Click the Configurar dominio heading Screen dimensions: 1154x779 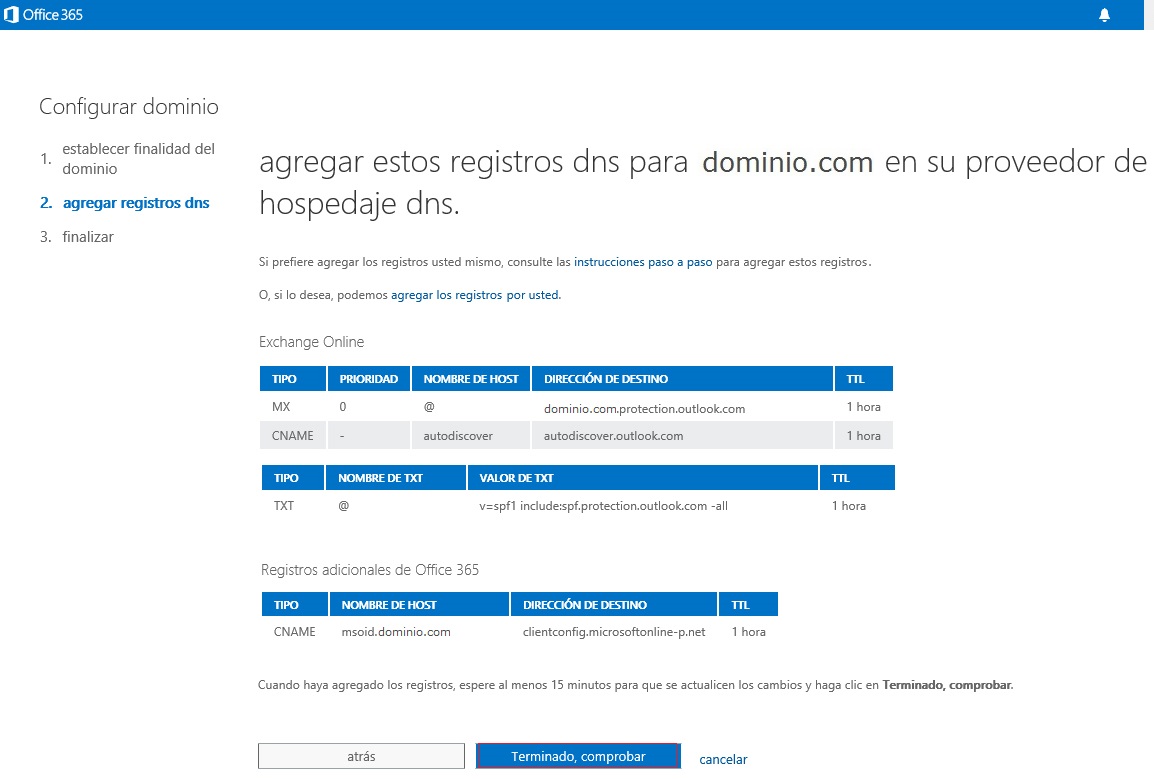coord(129,107)
